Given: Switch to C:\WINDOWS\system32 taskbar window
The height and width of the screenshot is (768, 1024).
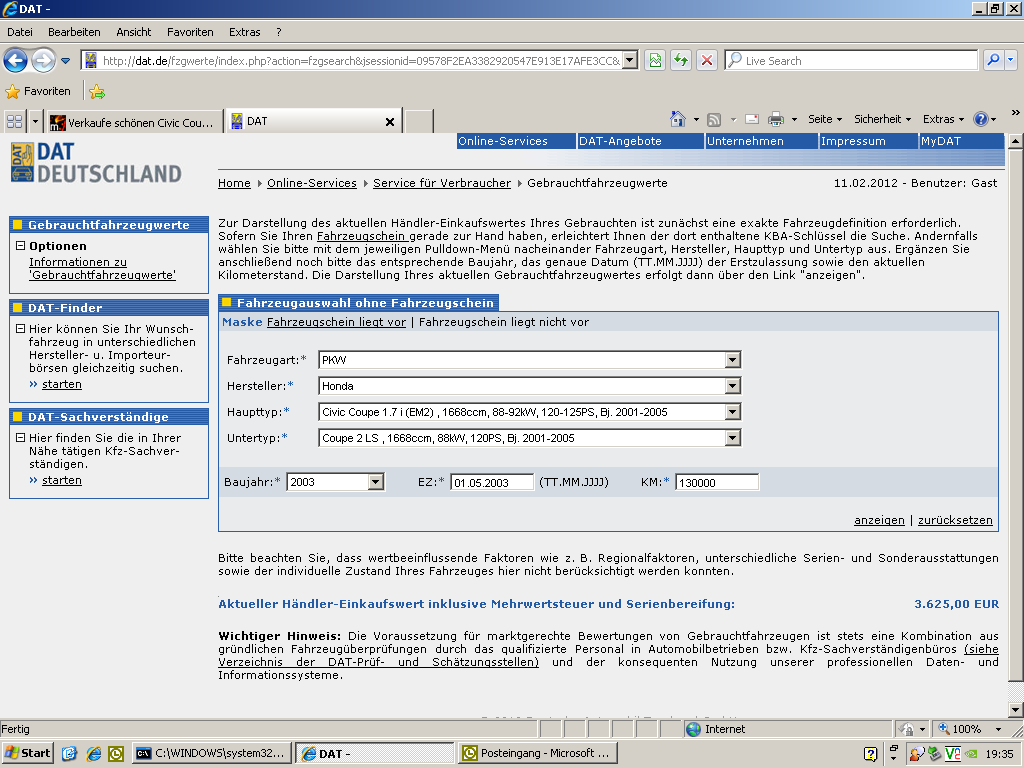Looking at the screenshot, I should 211,754.
